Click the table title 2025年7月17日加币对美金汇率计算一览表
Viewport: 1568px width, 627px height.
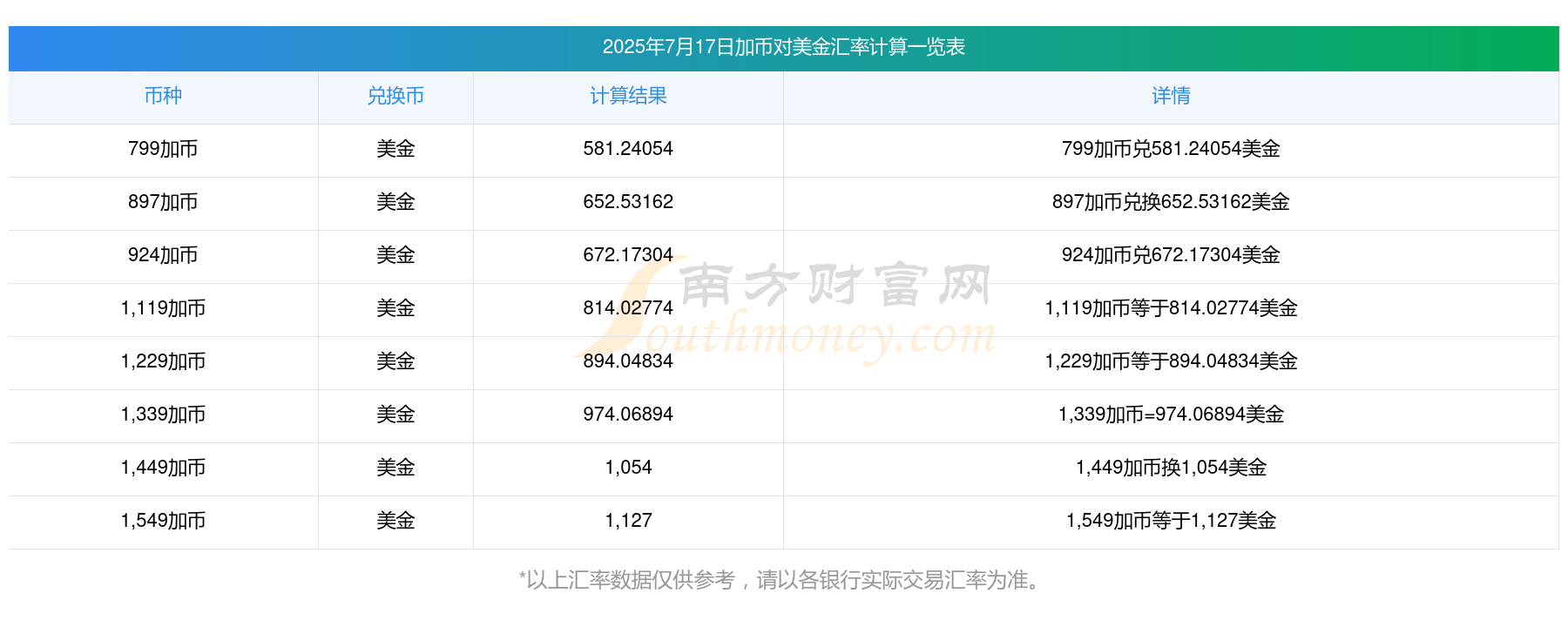[x=783, y=47]
